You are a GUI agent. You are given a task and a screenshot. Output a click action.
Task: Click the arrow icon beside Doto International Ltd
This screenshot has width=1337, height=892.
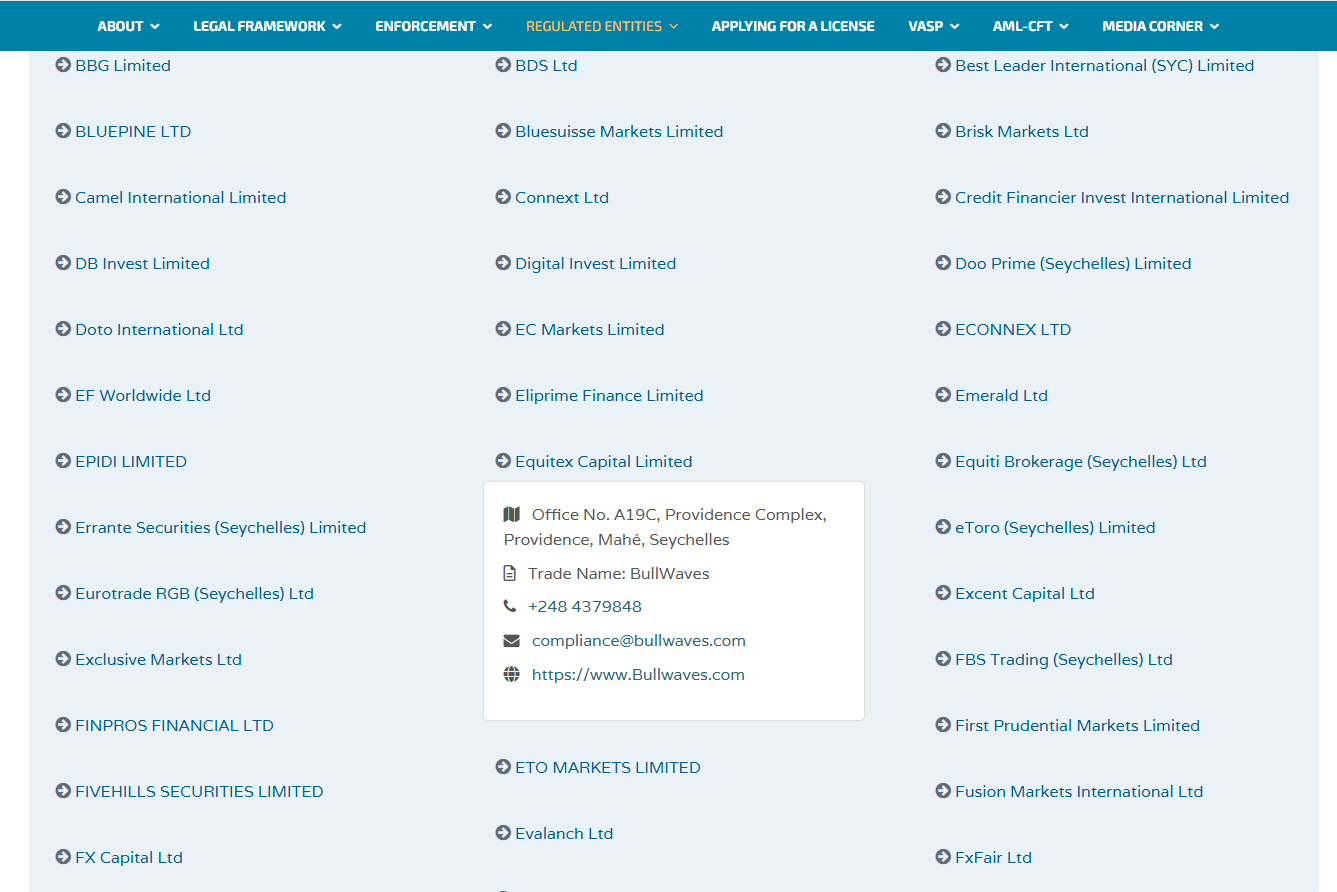pos(63,329)
